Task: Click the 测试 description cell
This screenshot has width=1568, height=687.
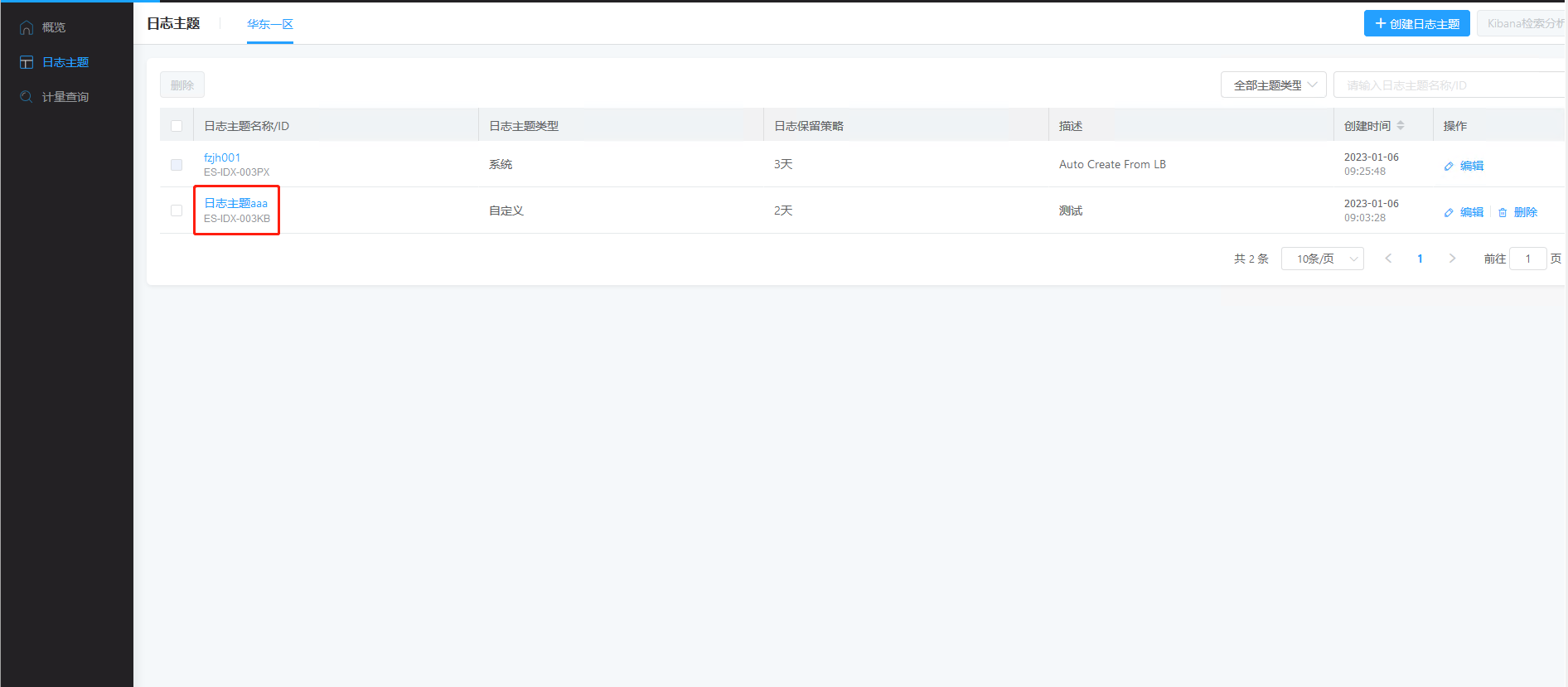Action: click(x=1071, y=210)
